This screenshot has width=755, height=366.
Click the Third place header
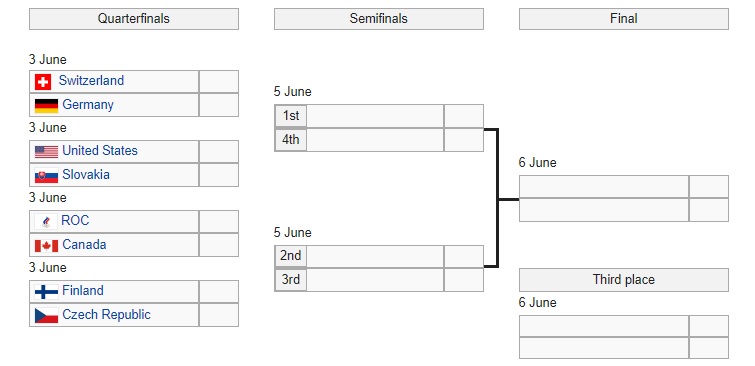coord(624,280)
